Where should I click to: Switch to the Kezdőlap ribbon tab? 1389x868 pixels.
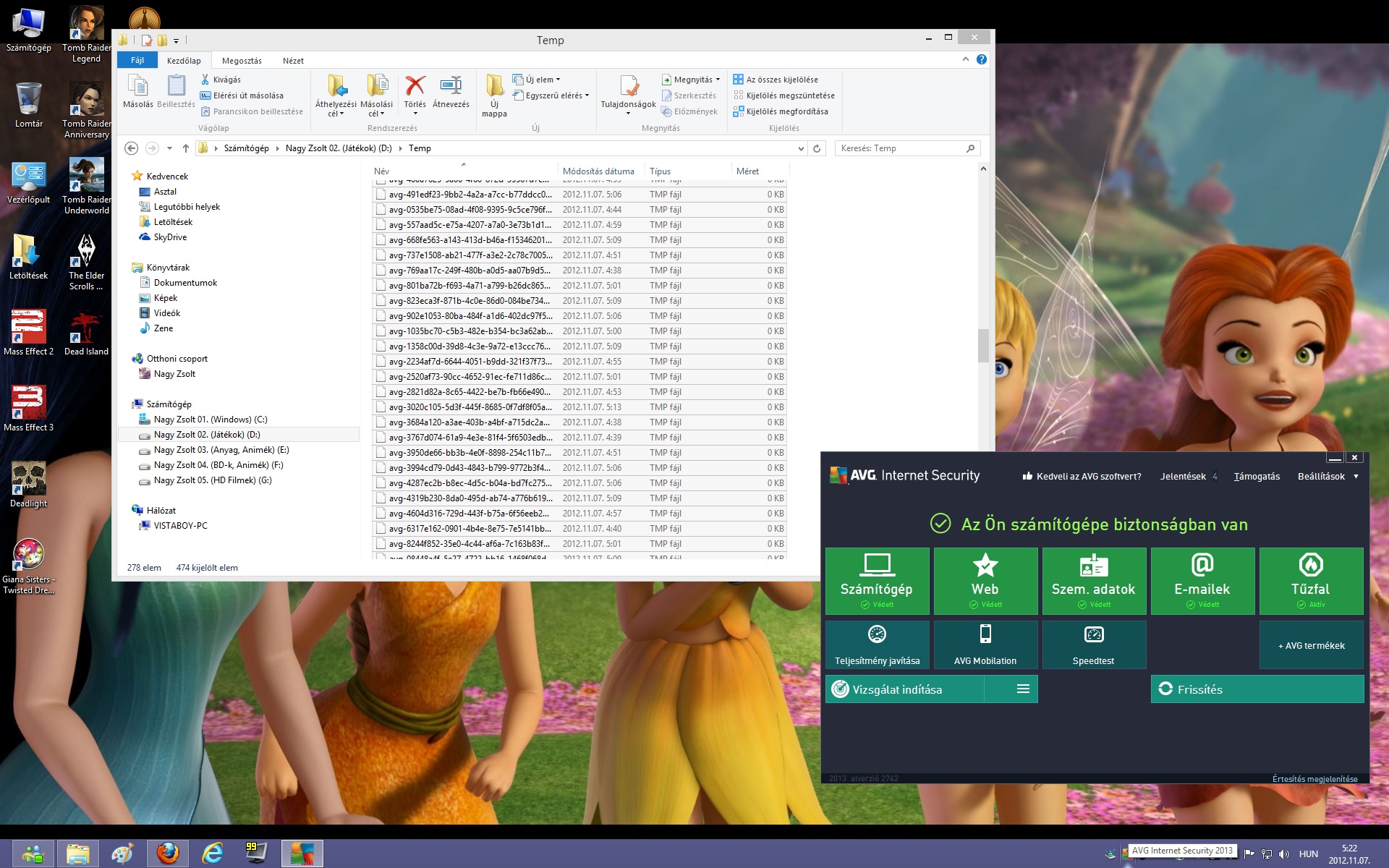(184, 61)
